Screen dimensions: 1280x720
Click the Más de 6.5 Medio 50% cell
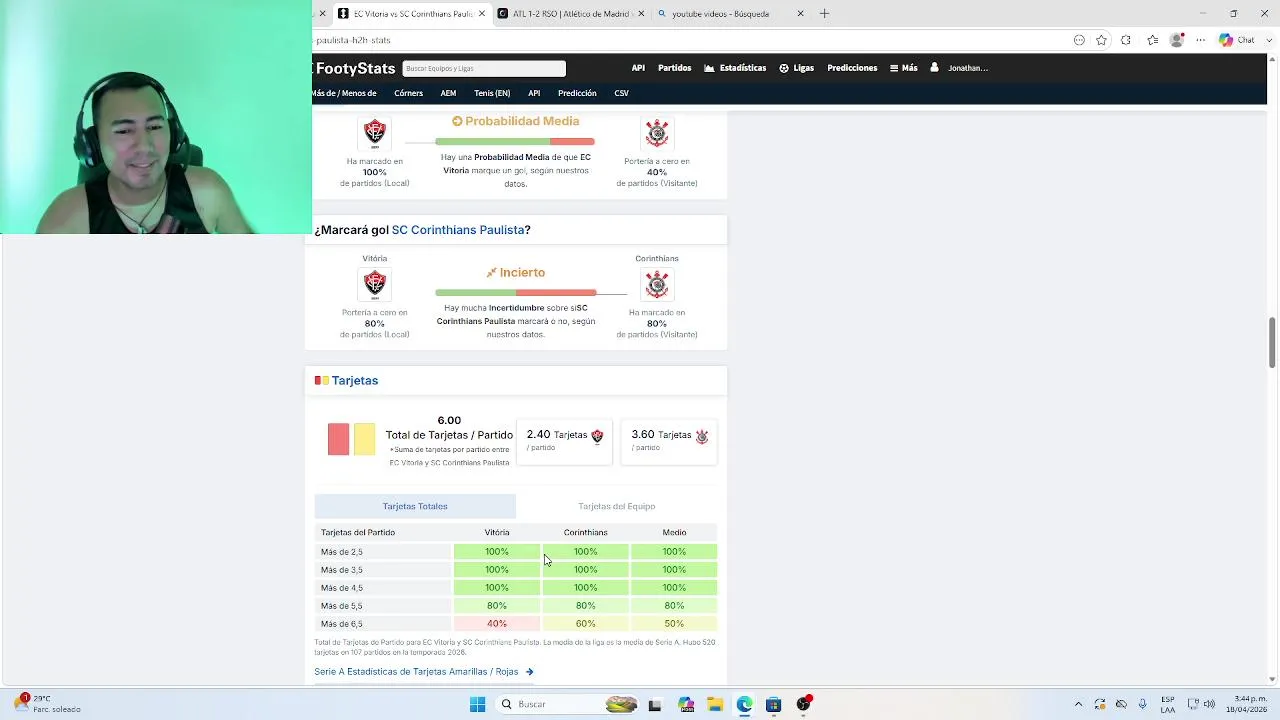click(x=674, y=624)
